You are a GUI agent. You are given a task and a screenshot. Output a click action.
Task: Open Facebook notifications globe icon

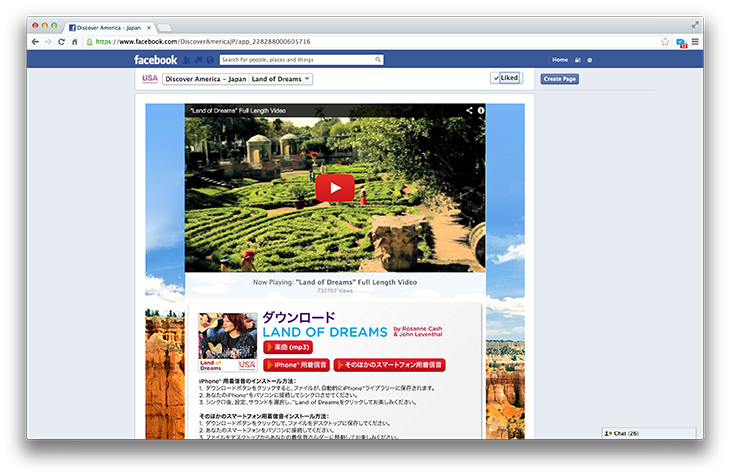click(208, 60)
